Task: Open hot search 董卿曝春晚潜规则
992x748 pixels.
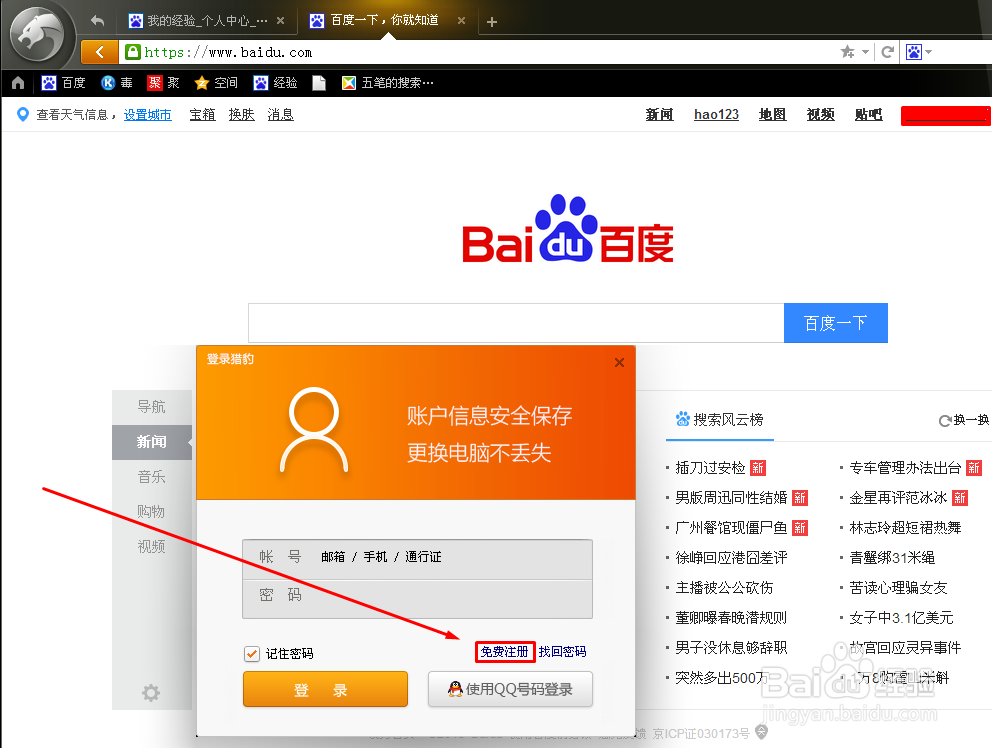Action: (731, 618)
